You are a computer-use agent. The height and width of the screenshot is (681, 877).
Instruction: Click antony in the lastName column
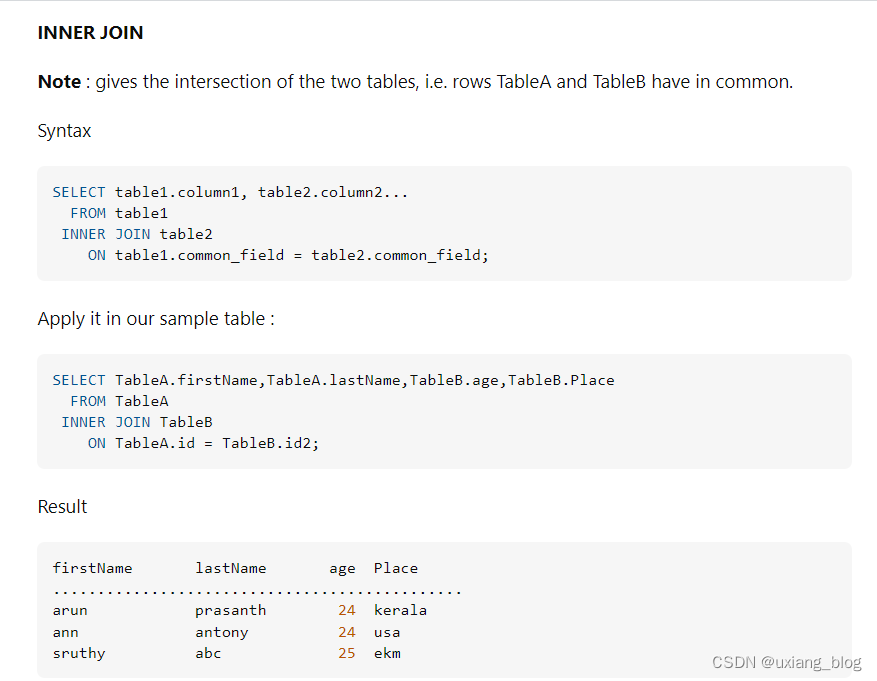click(x=221, y=632)
